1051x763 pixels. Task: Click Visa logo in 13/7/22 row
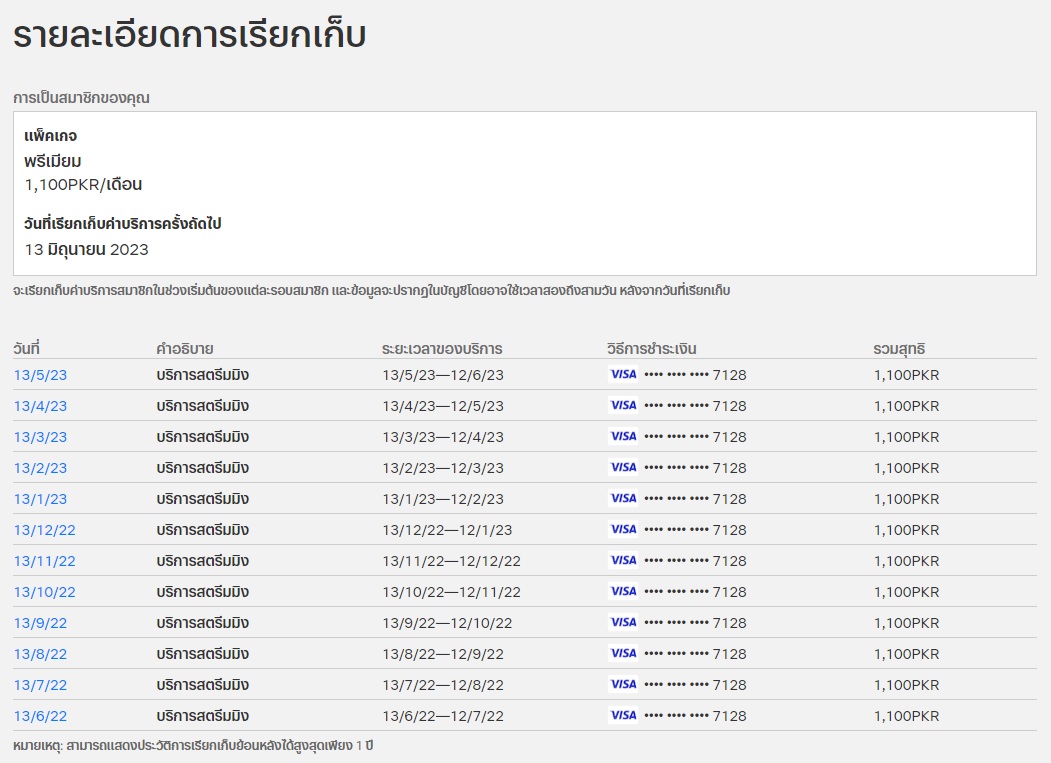click(623, 684)
